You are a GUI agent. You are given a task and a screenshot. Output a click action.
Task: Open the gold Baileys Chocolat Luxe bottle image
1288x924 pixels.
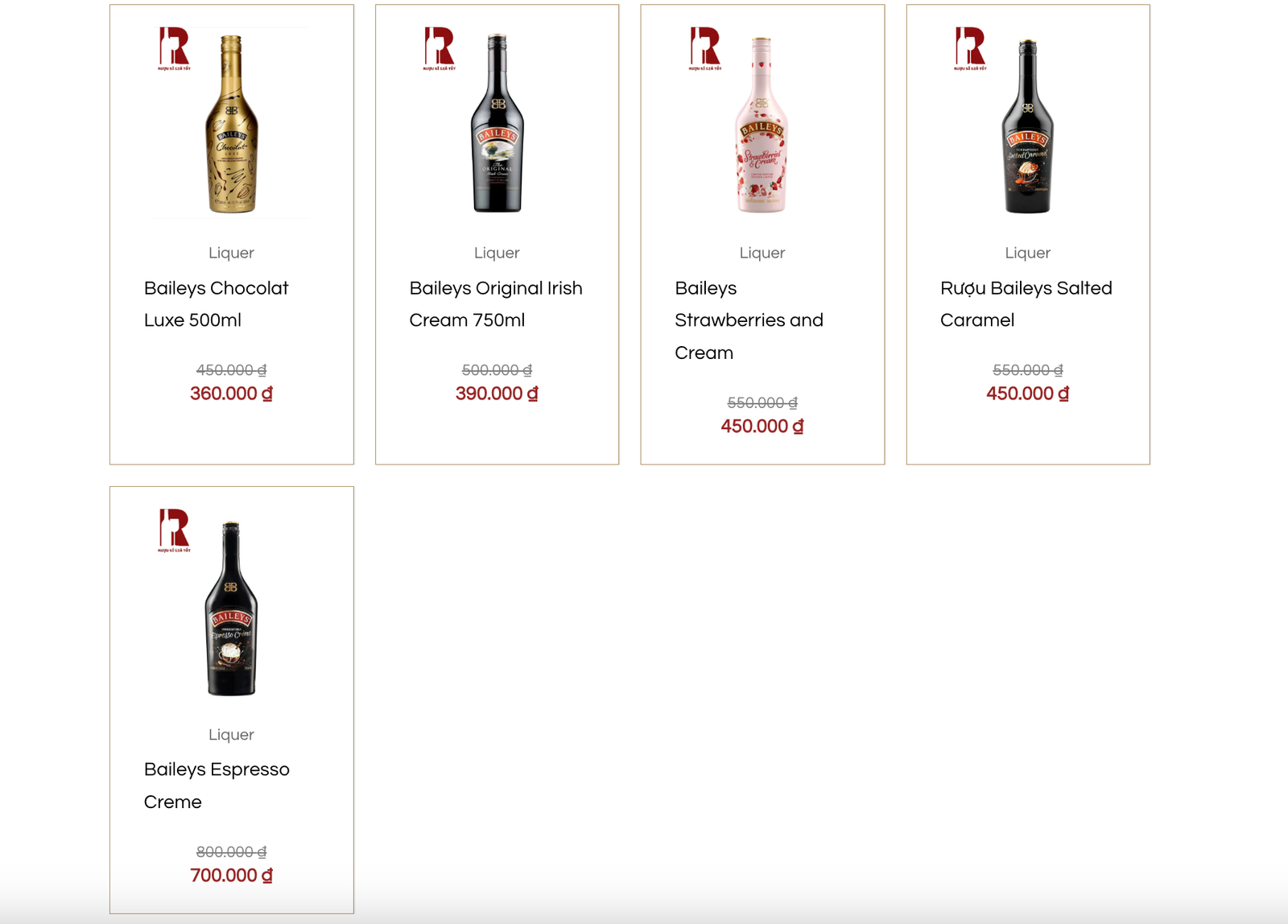pyautogui.click(x=232, y=123)
